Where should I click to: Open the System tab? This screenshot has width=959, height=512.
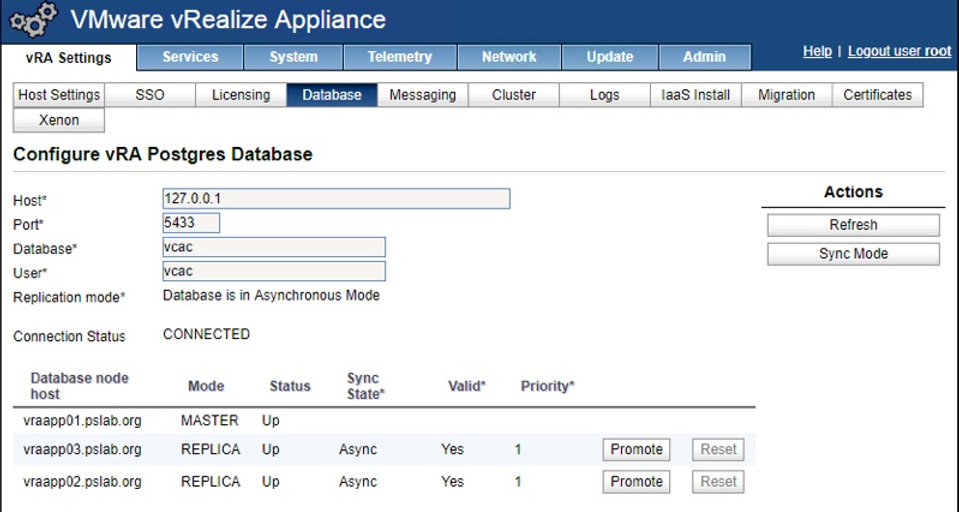pyautogui.click(x=294, y=57)
